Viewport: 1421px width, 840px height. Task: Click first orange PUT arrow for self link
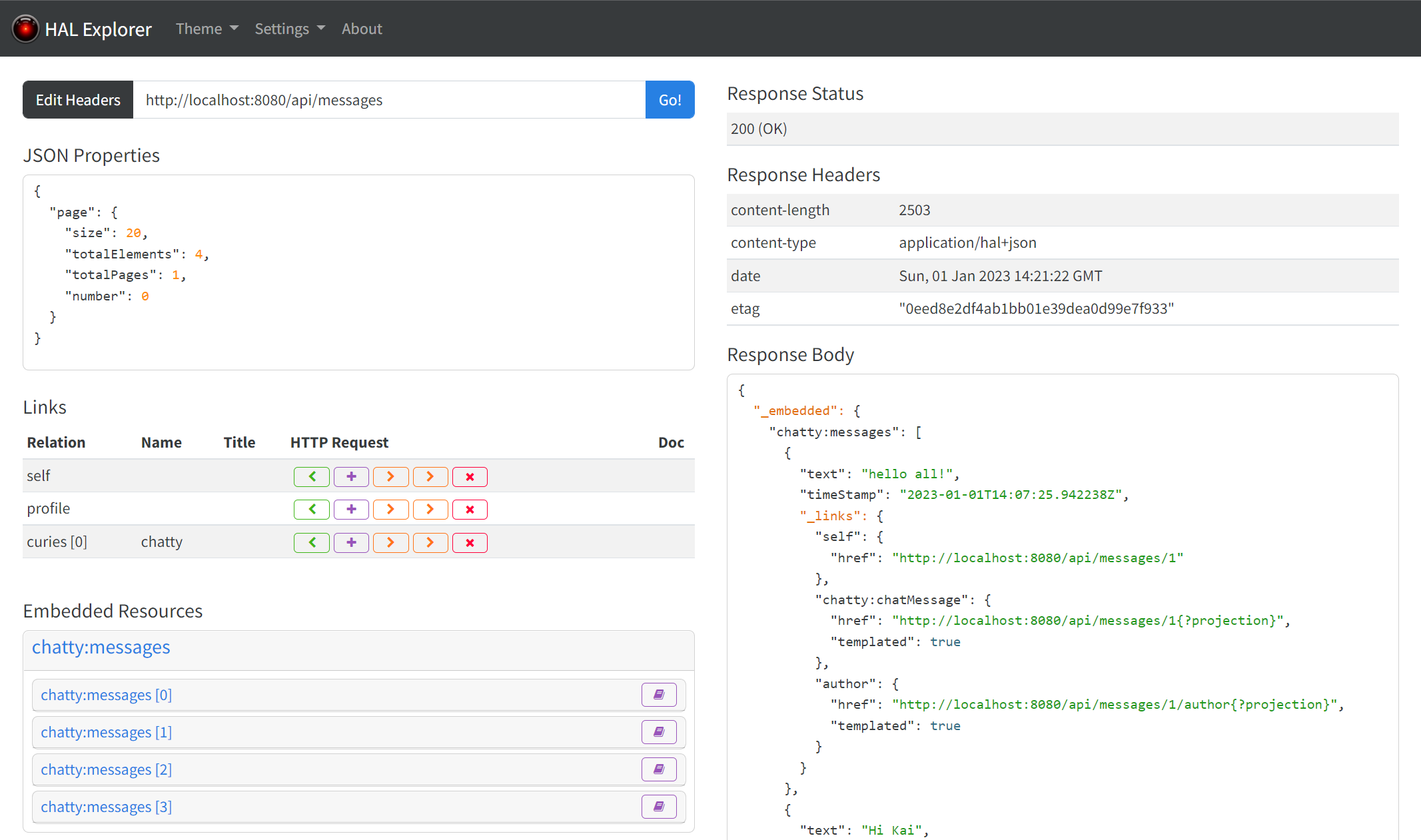[390, 476]
